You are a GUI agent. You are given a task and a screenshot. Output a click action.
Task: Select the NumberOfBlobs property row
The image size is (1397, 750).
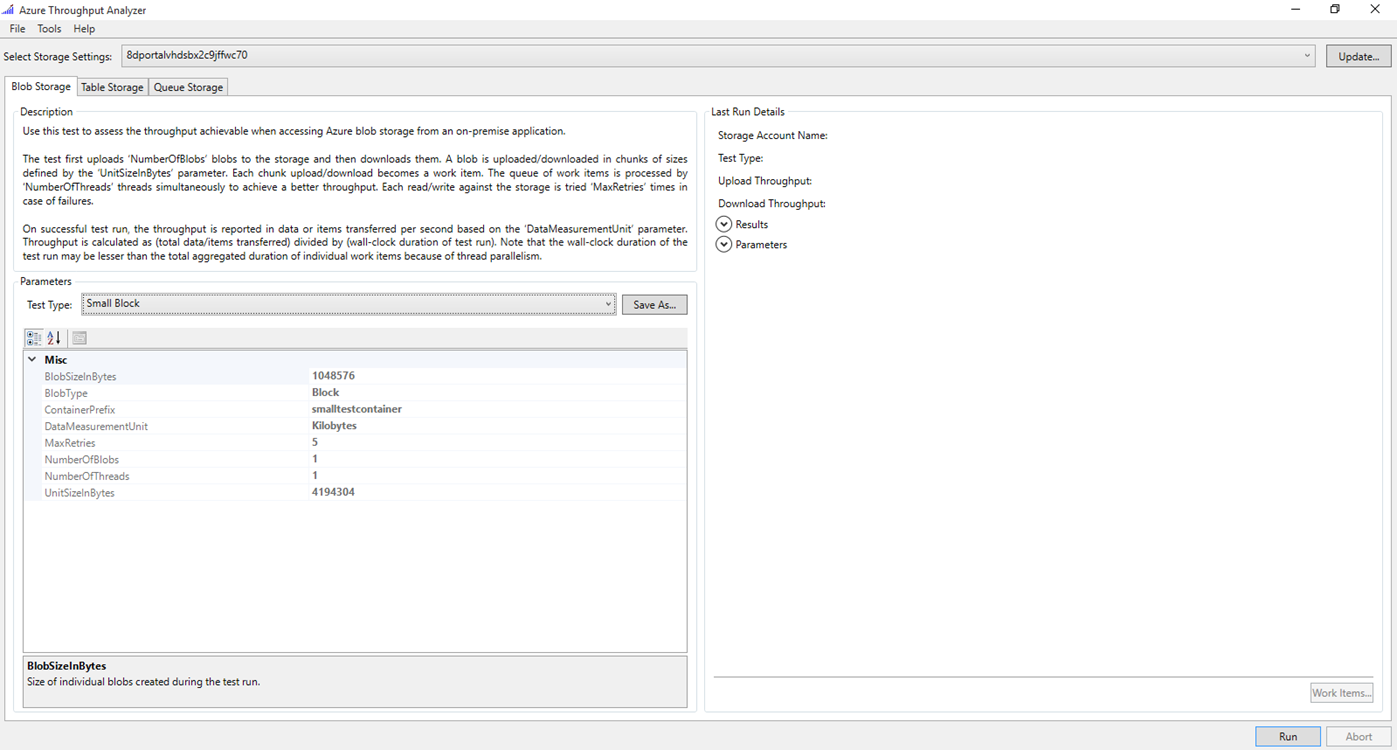pyautogui.click(x=355, y=459)
